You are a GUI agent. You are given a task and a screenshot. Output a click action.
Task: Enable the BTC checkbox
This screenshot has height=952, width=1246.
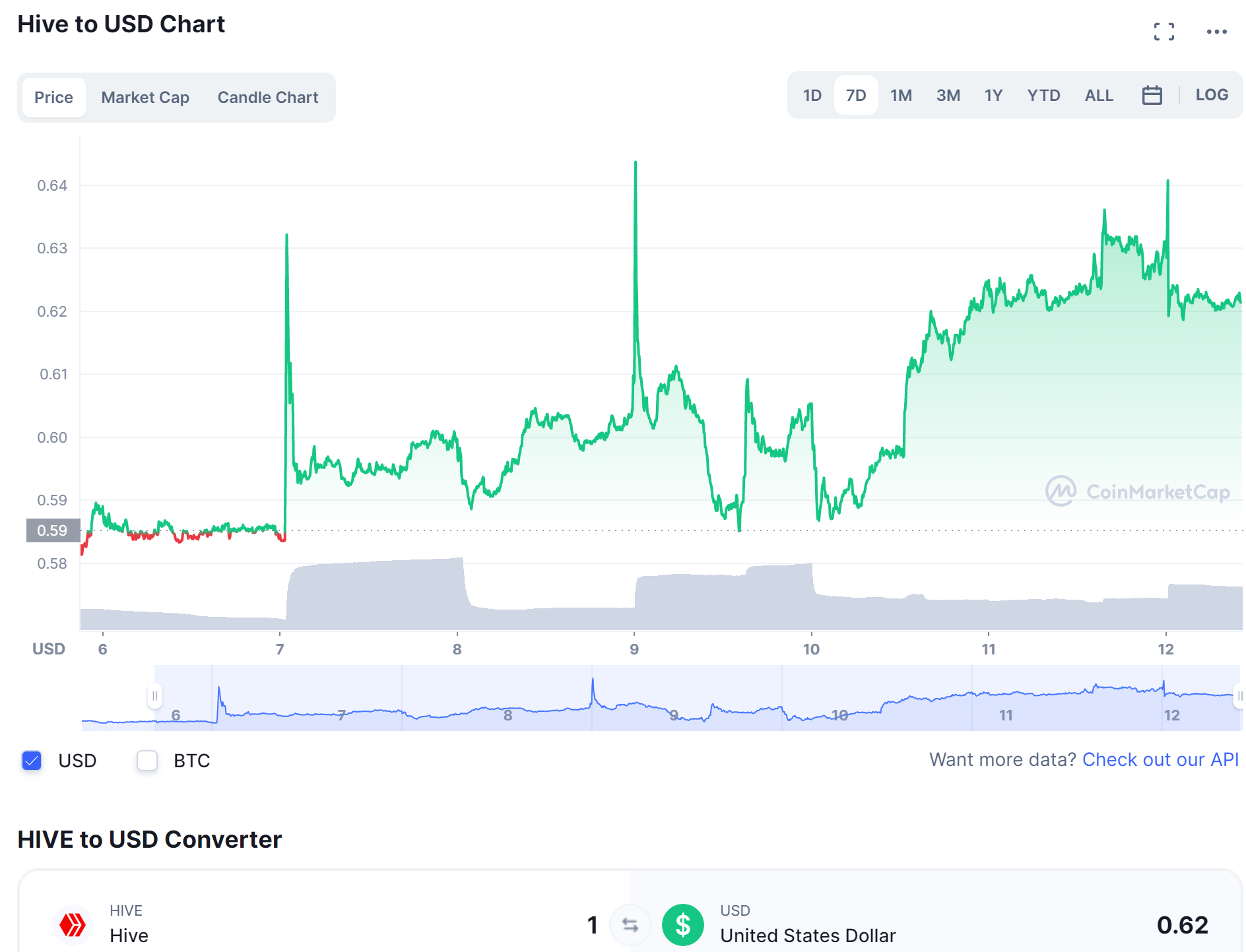147,761
